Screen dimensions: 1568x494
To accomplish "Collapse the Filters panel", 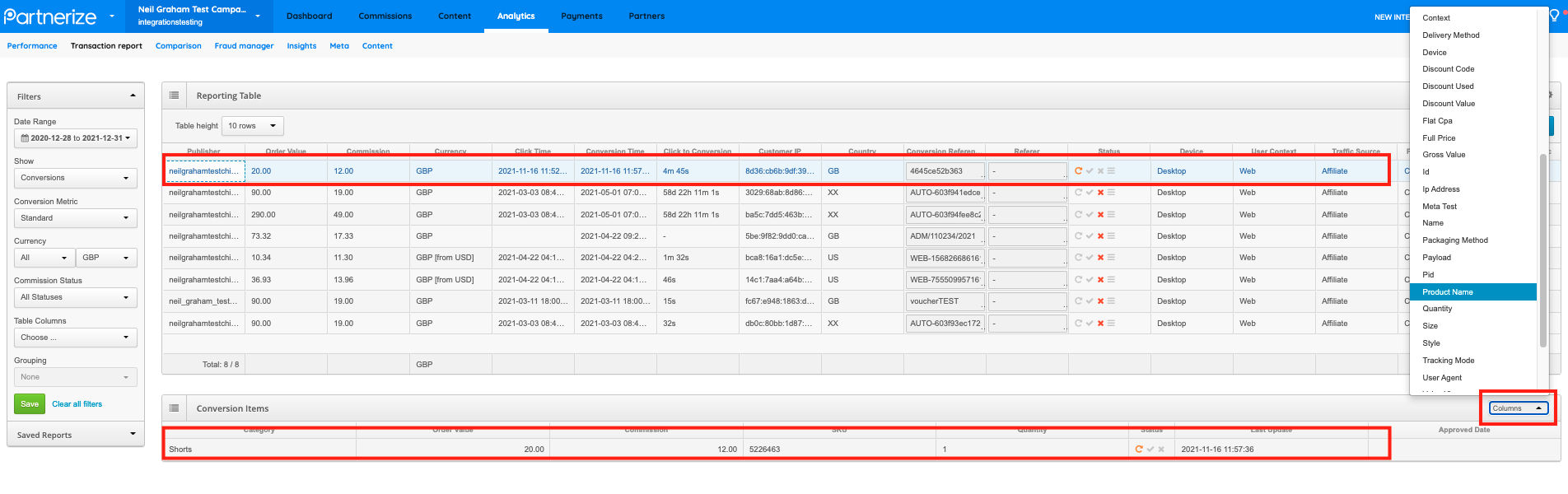I will (x=133, y=96).
